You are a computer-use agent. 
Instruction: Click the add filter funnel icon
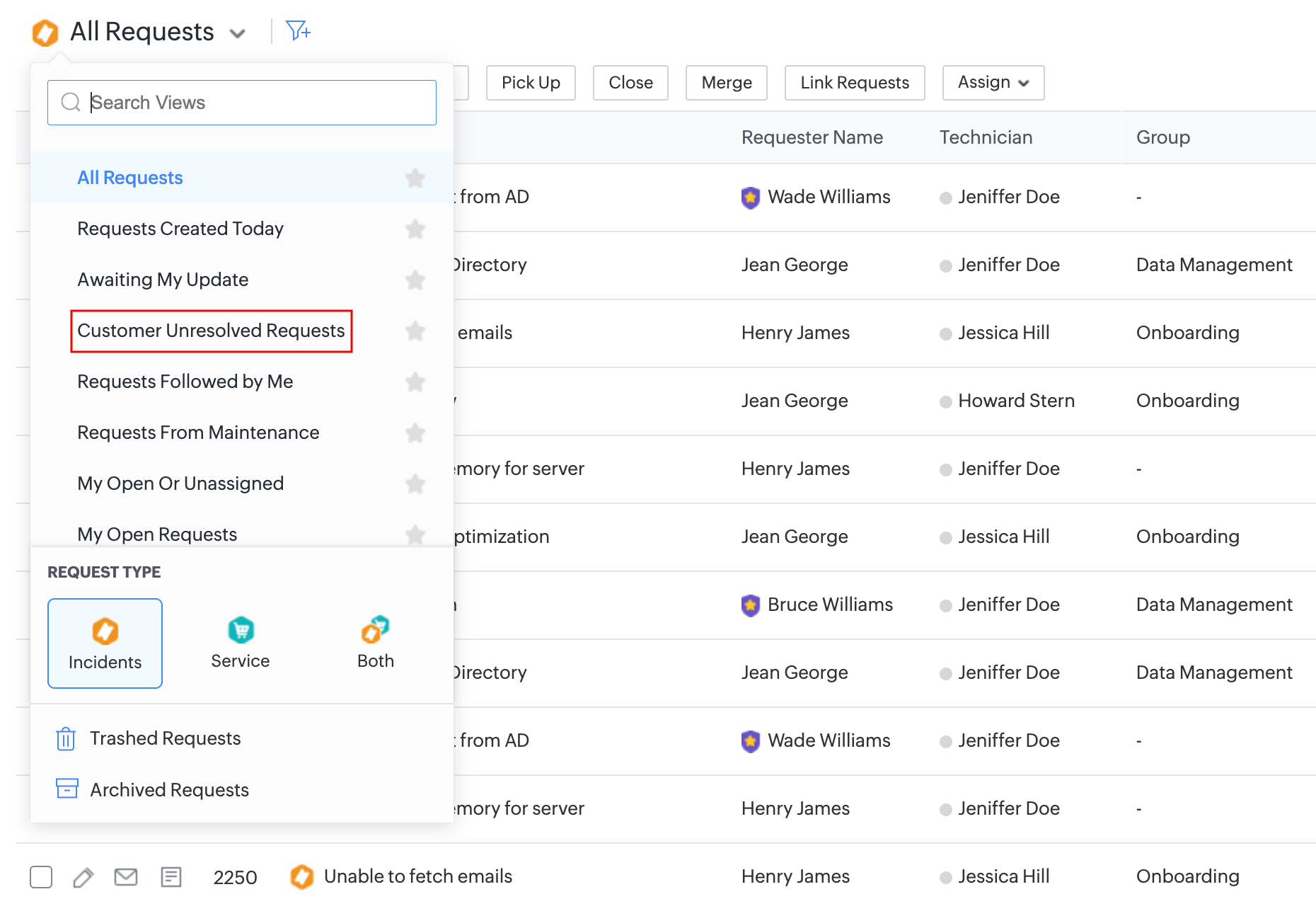click(x=298, y=30)
